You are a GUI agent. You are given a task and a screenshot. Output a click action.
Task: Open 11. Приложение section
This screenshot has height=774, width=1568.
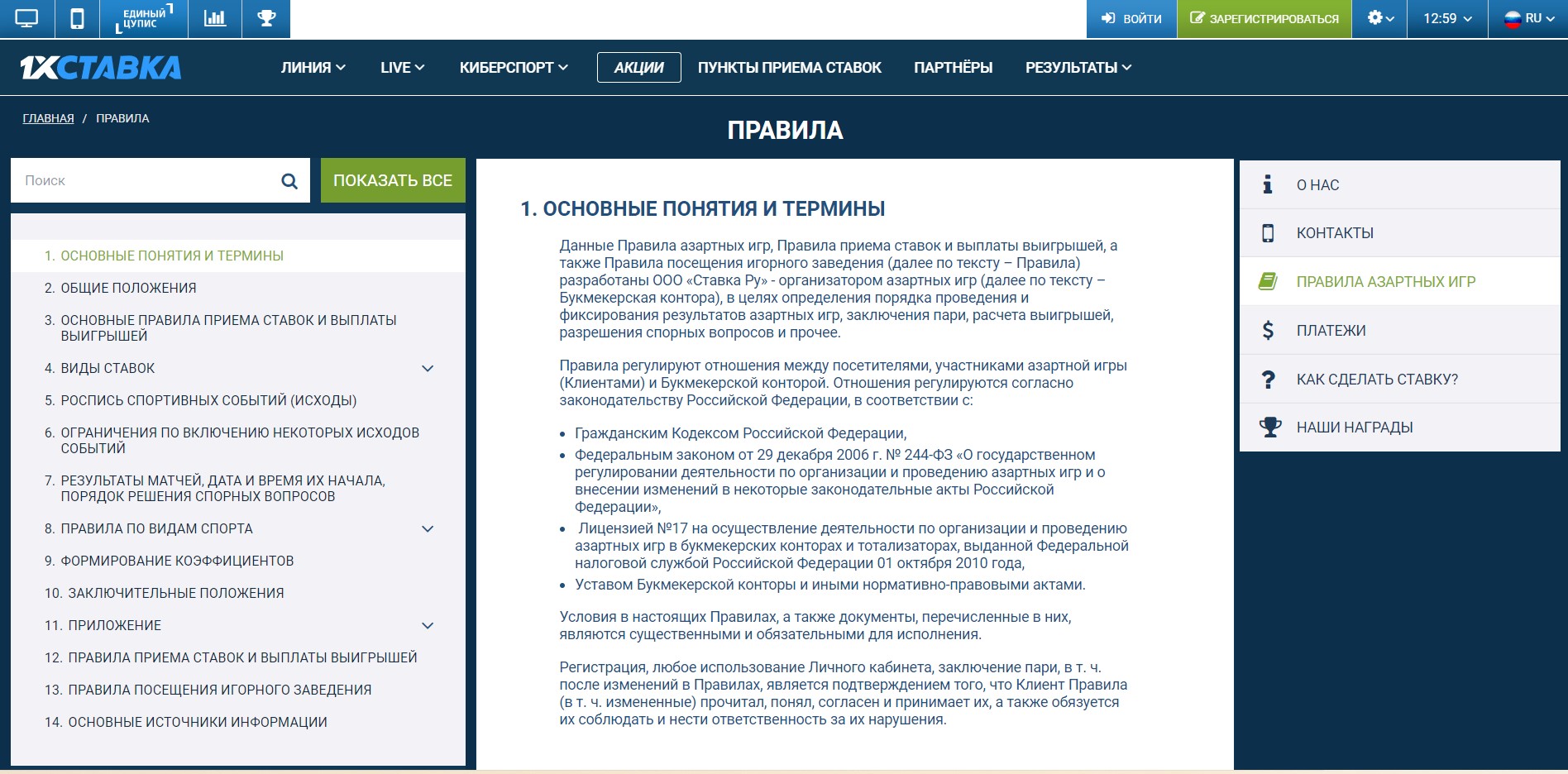click(x=103, y=625)
